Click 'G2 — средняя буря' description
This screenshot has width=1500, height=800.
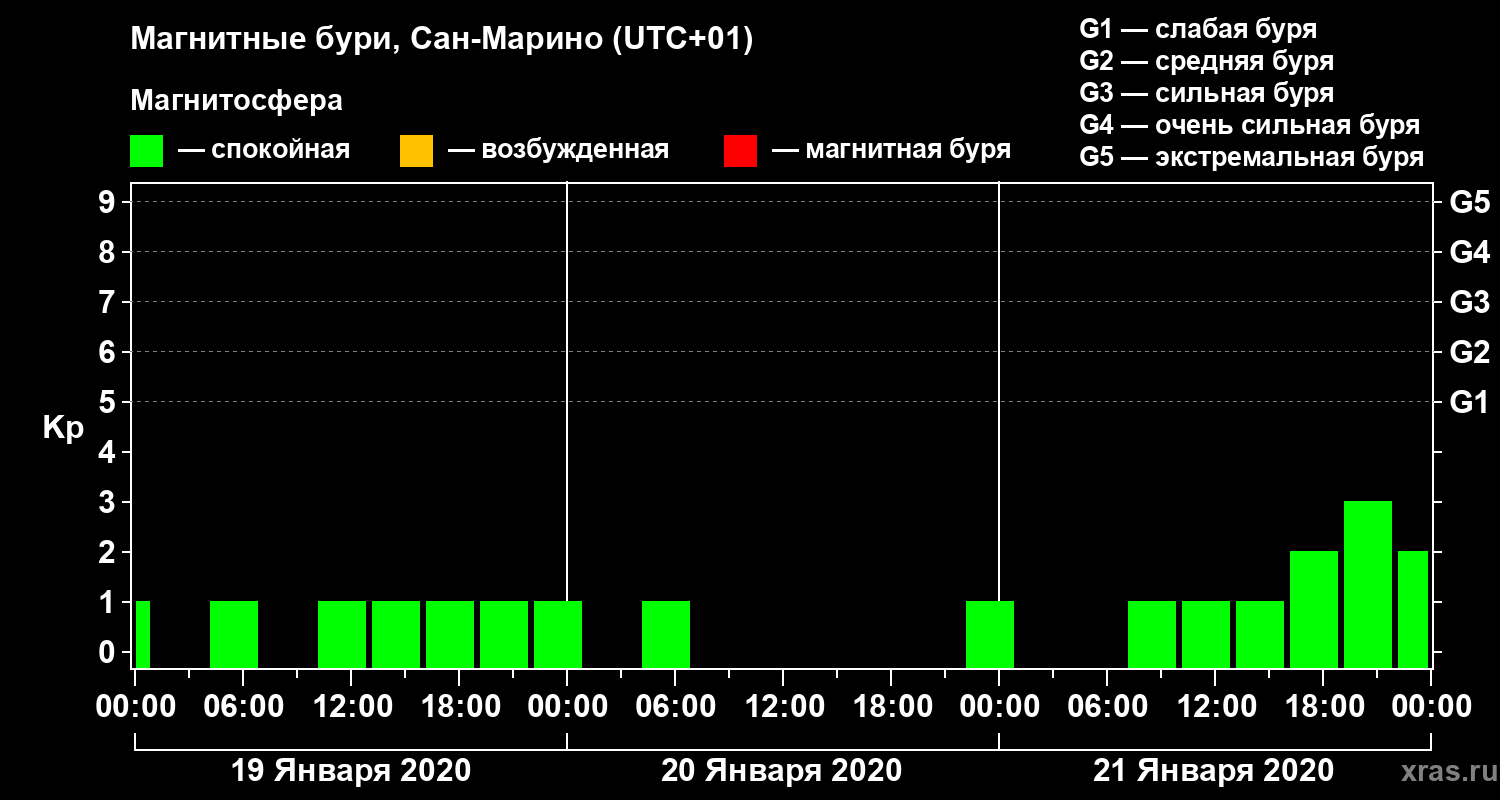(1206, 61)
